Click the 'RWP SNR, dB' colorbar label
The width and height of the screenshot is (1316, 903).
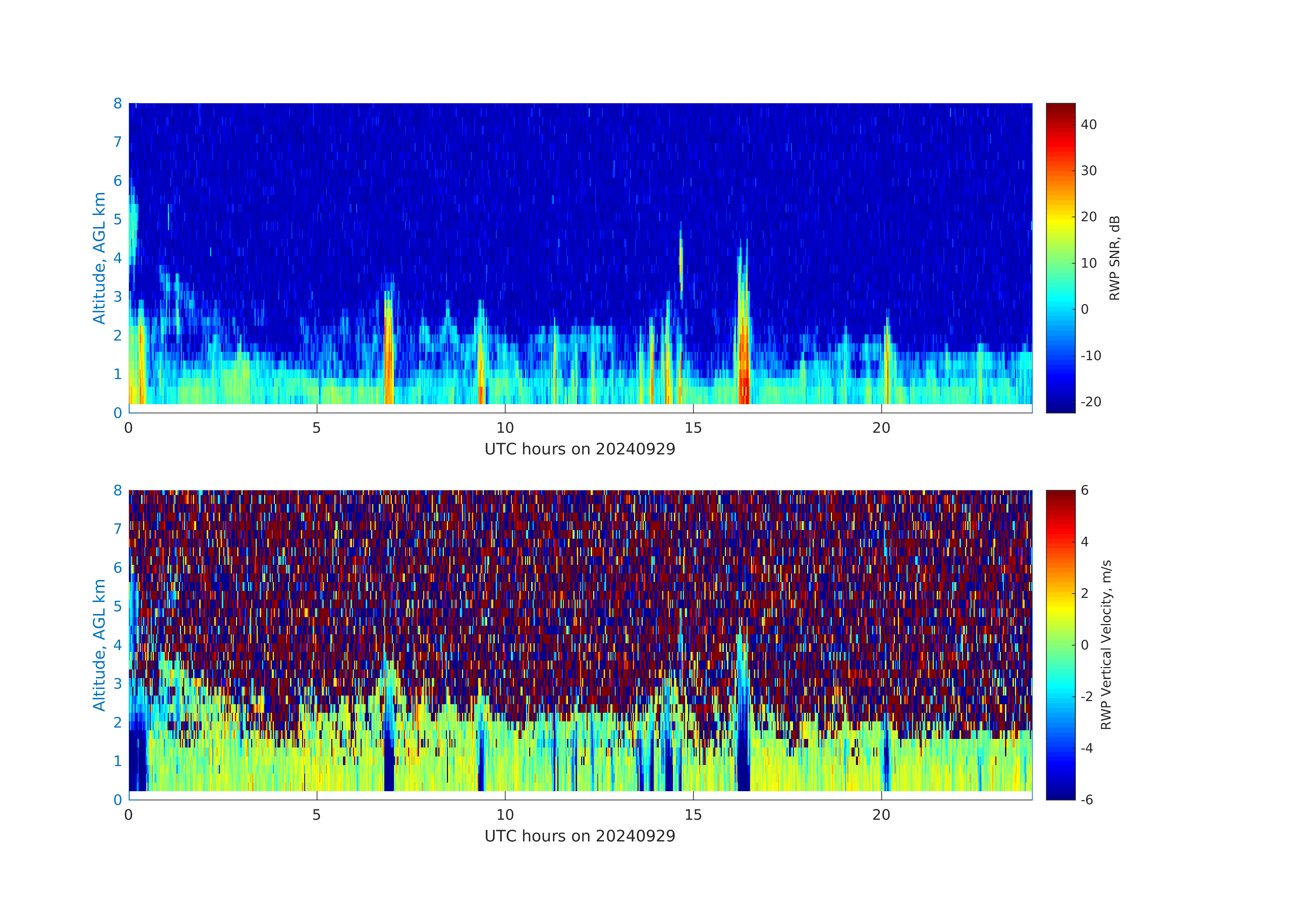(1114, 258)
